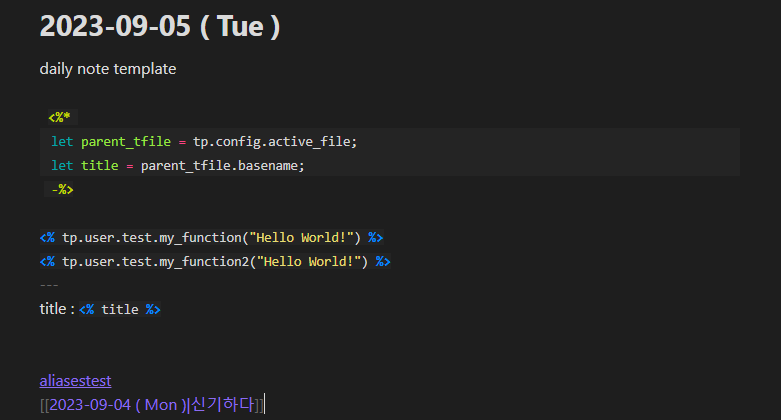Click the my_function2("Hello World!") call line
Viewport: 781px width, 420px height.
coord(215,262)
